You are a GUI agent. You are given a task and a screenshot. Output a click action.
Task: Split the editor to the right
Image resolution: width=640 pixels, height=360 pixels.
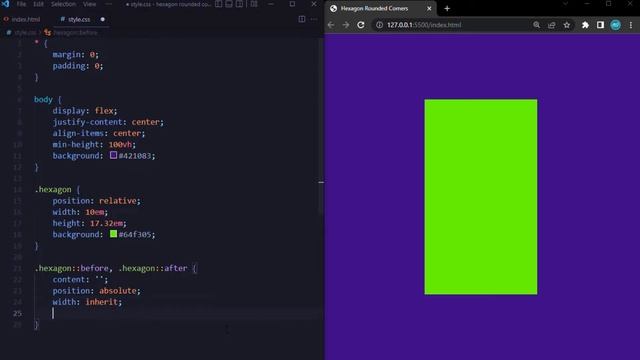(302, 19)
